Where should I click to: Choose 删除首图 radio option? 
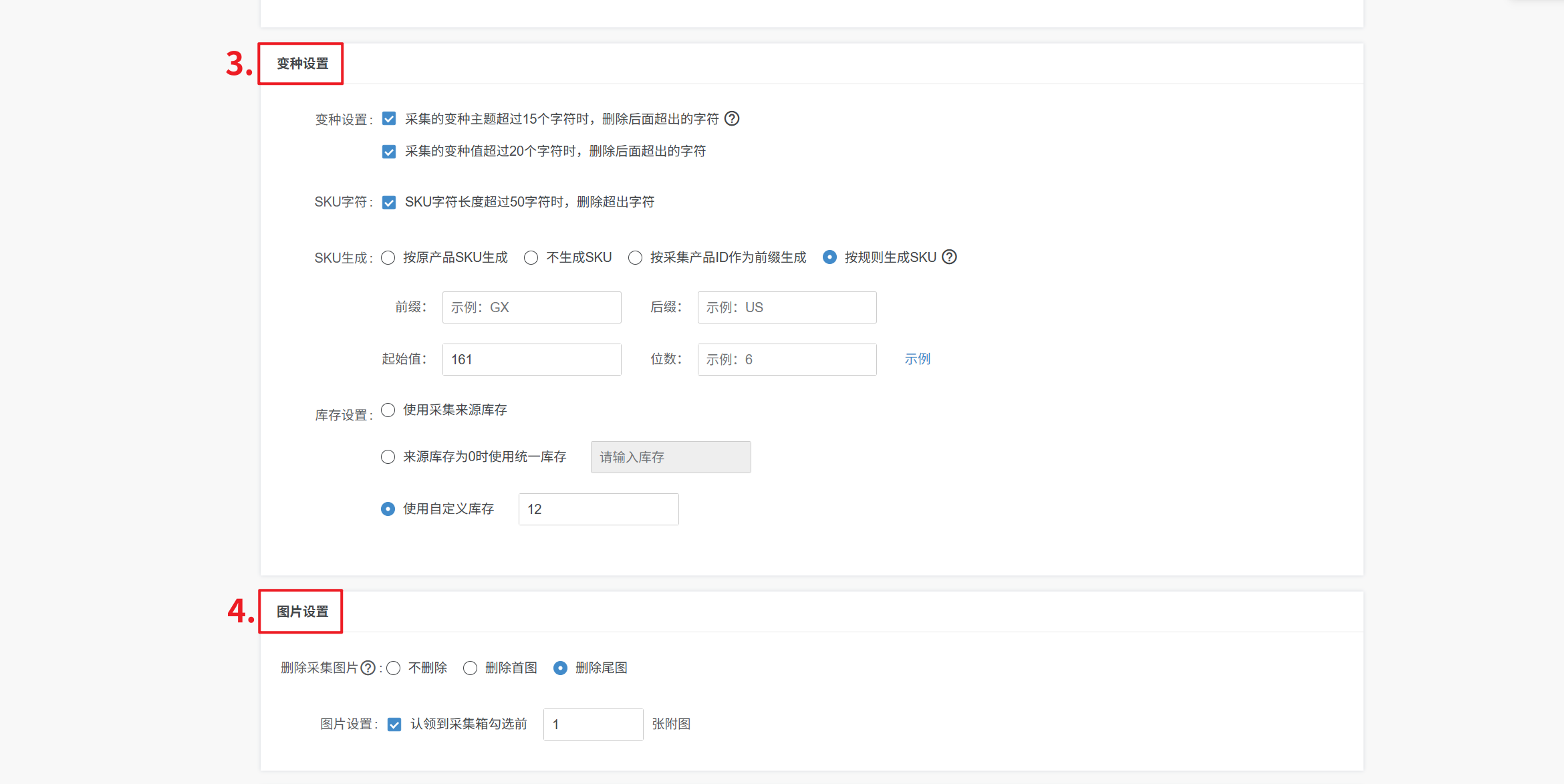[x=471, y=668]
